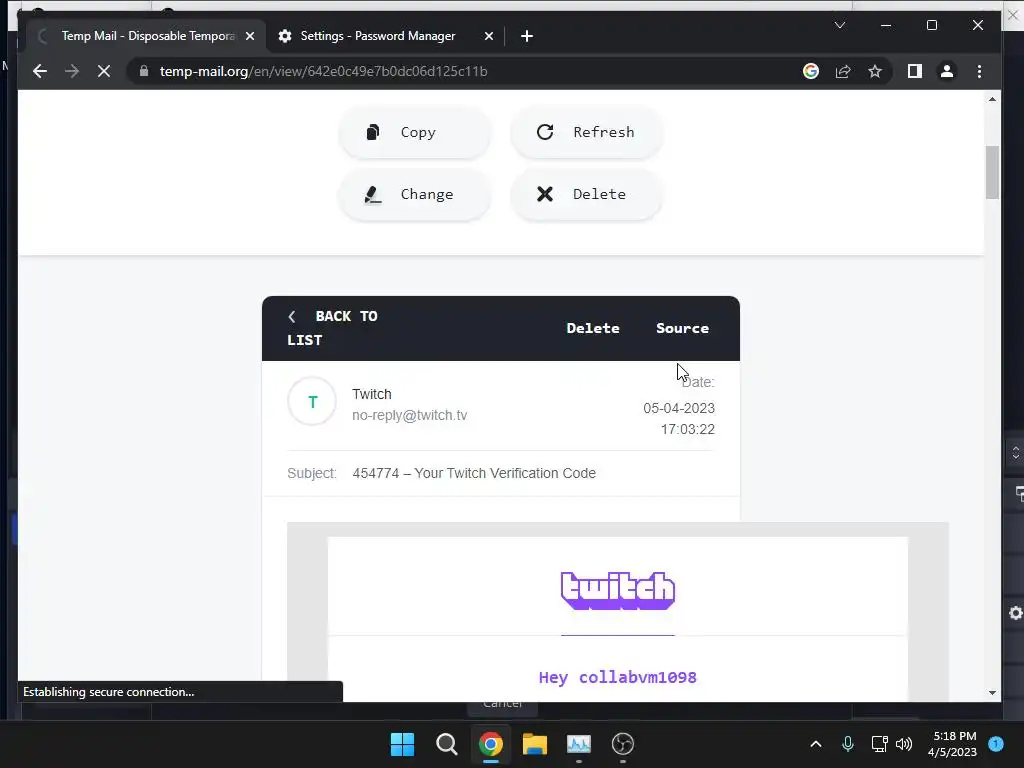Close the Temp Mail tab
This screenshot has width=1024, height=768.
249,36
